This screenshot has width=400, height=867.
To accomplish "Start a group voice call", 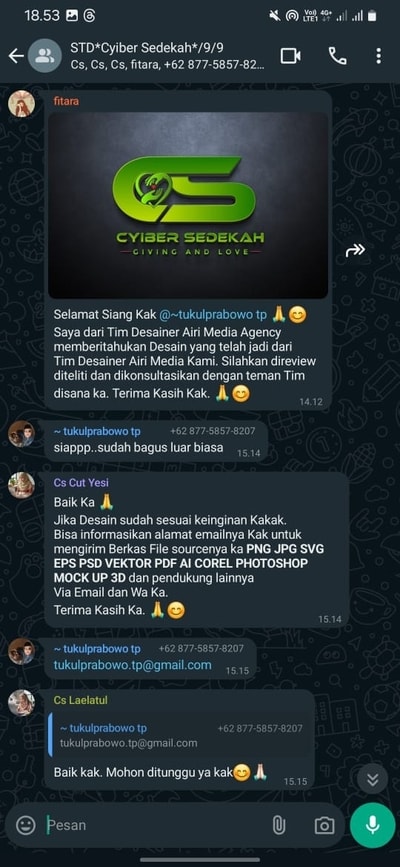I will (x=337, y=56).
